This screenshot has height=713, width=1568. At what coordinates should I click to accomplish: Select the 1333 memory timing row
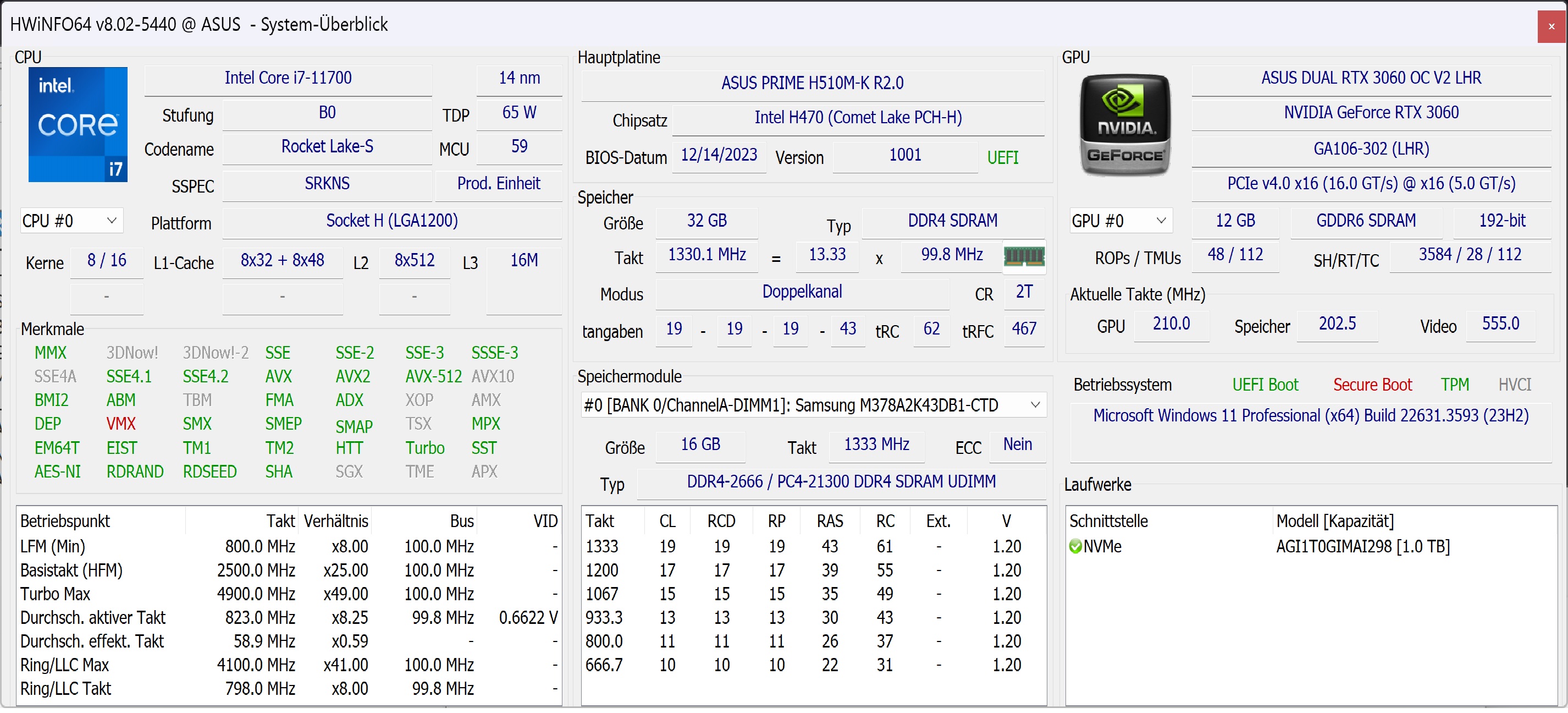coord(601,547)
